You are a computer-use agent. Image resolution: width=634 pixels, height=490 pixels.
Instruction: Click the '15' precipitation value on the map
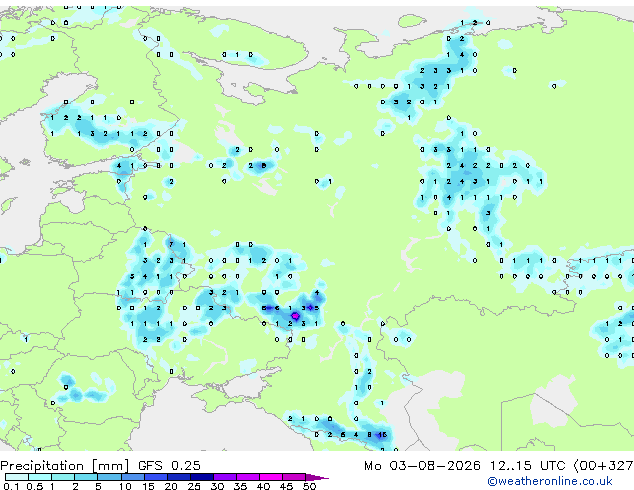pyautogui.click(x=382, y=435)
